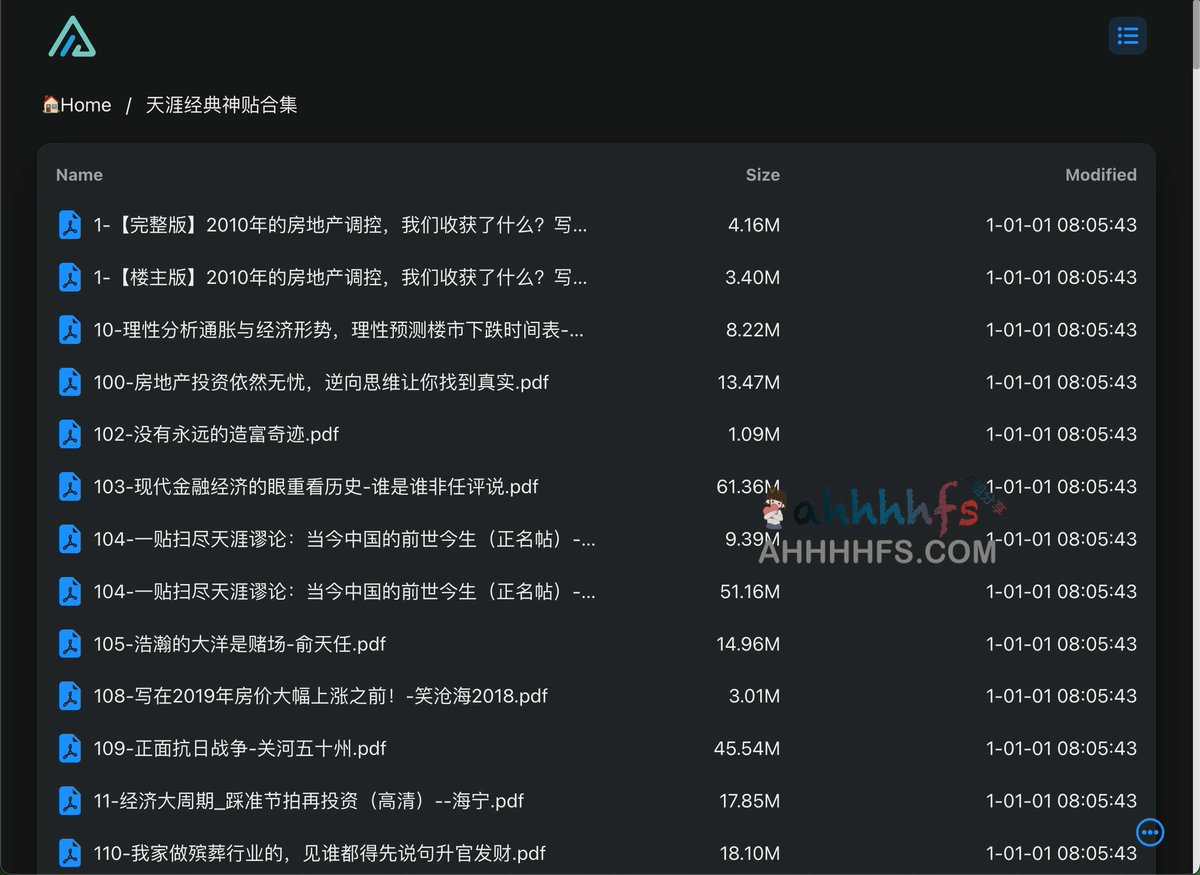
Task: Open 1-【完整版】2010年的房地产调控 file
Action: pyautogui.click(x=340, y=225)
